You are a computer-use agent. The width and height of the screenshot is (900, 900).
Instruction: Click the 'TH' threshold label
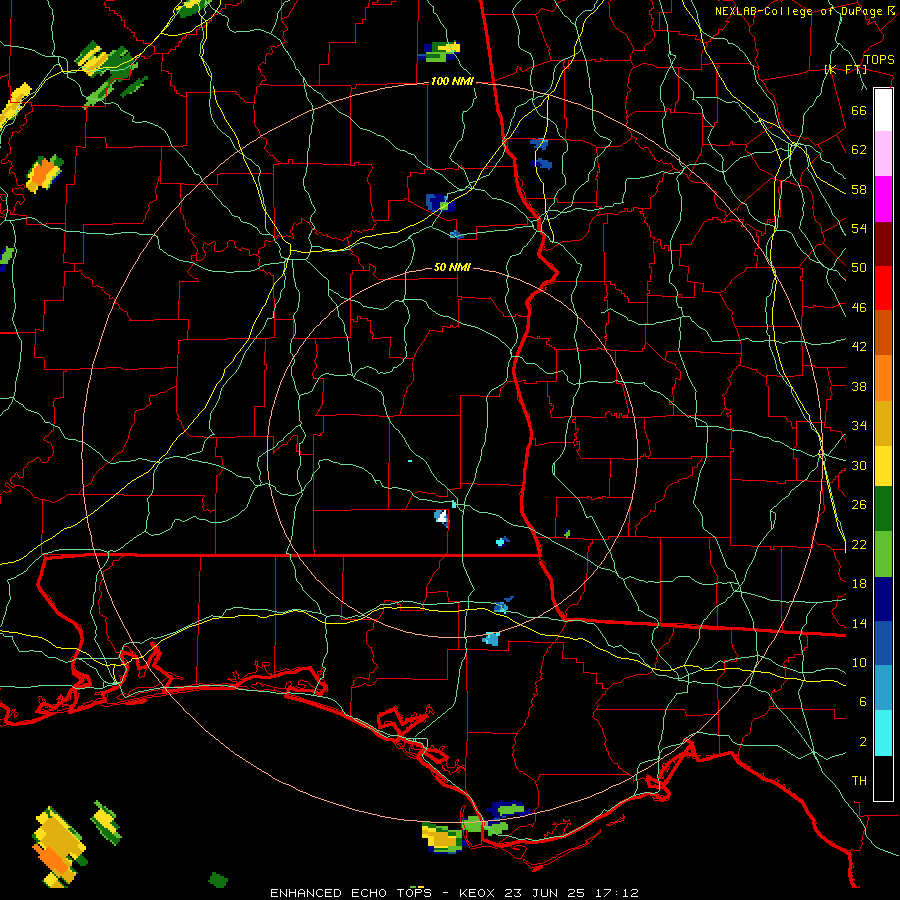point(859,780)
